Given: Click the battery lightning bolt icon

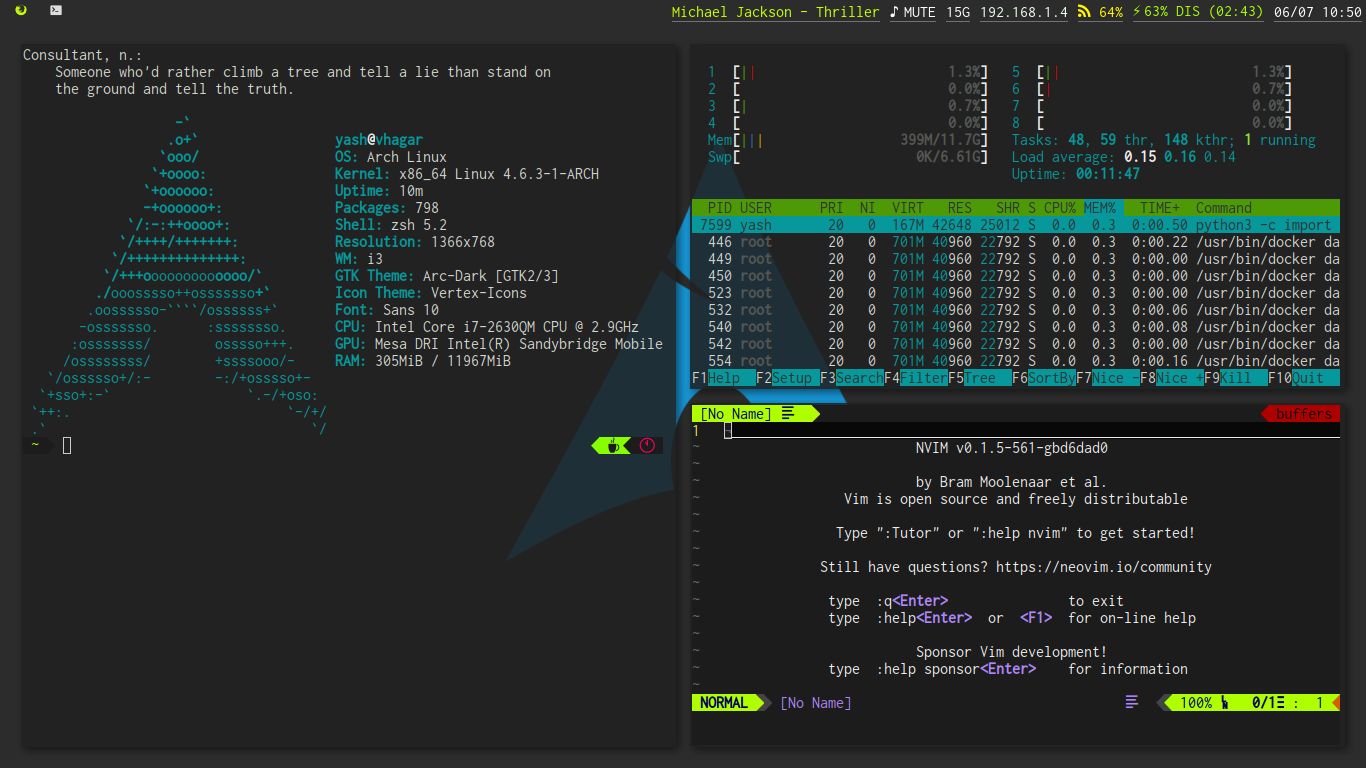Looking at the screenshot, I should point(1136,12).
